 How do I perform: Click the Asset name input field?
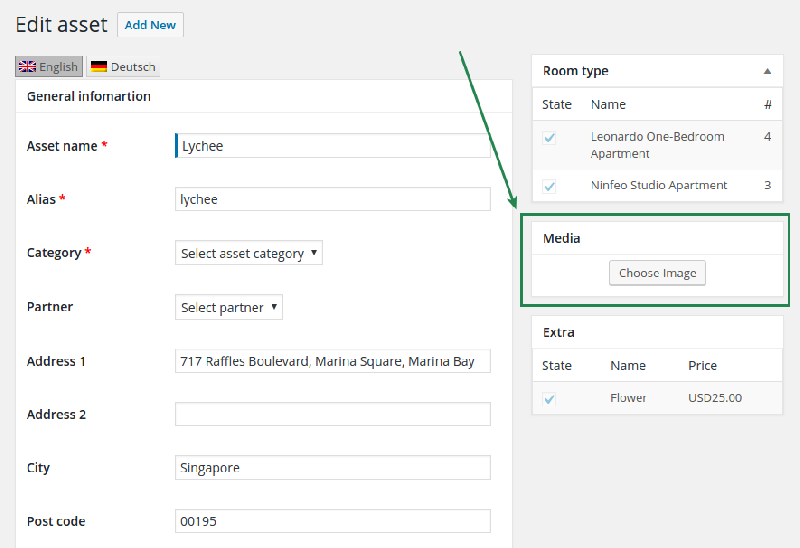click(x=333, y=146)
